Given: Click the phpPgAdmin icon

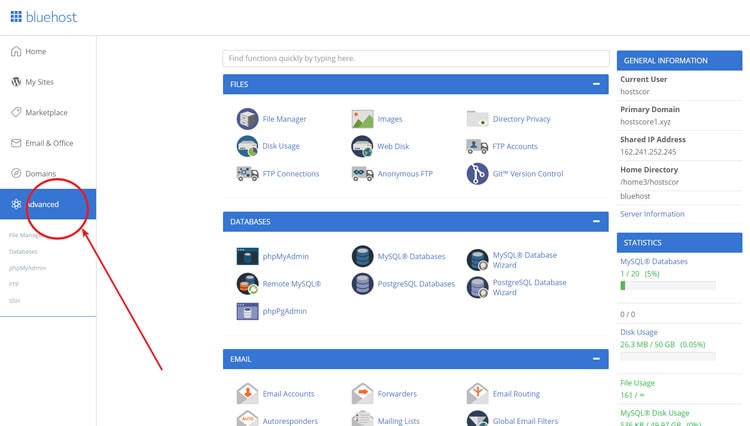Looking at the screenshot, I should 247,311.
